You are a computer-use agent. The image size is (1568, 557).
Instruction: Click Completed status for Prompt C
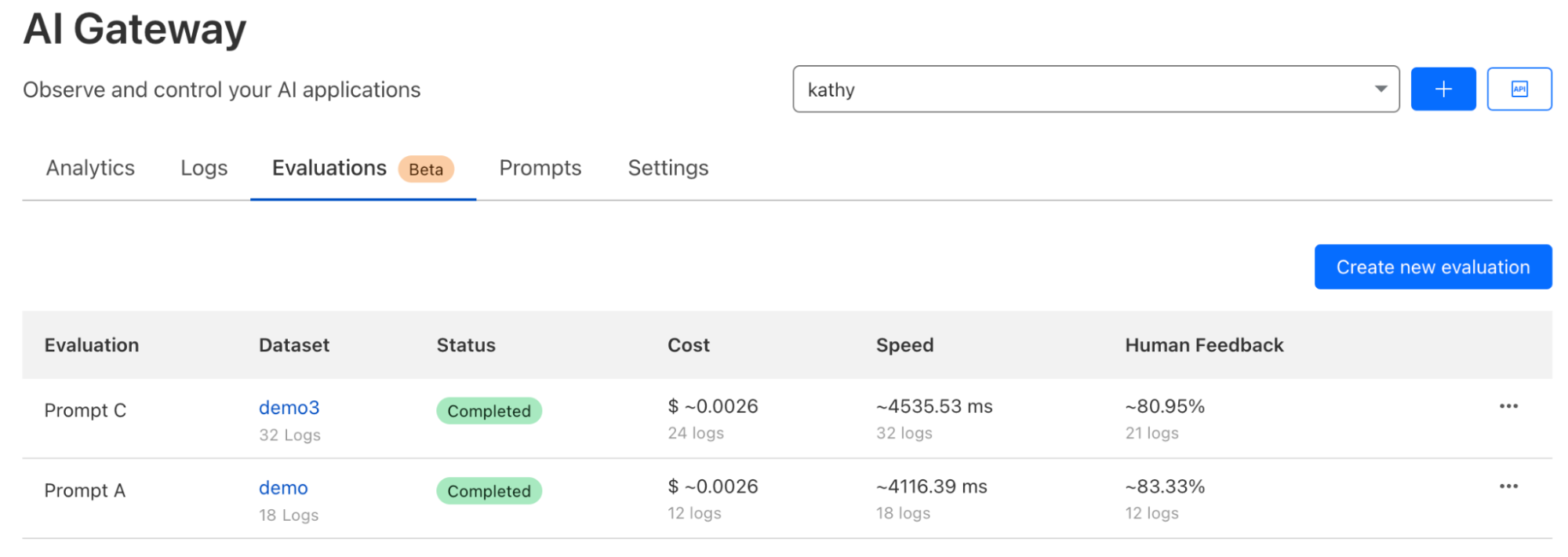489,411
